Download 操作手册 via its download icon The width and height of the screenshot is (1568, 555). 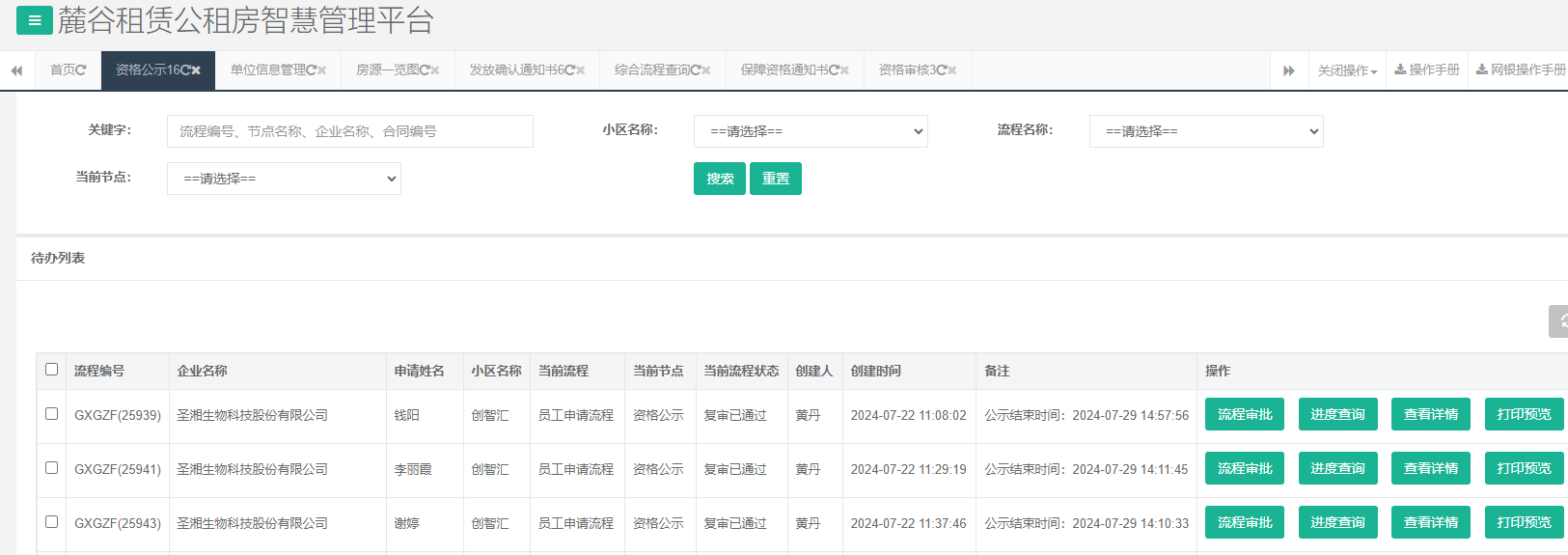(1400, 69)
